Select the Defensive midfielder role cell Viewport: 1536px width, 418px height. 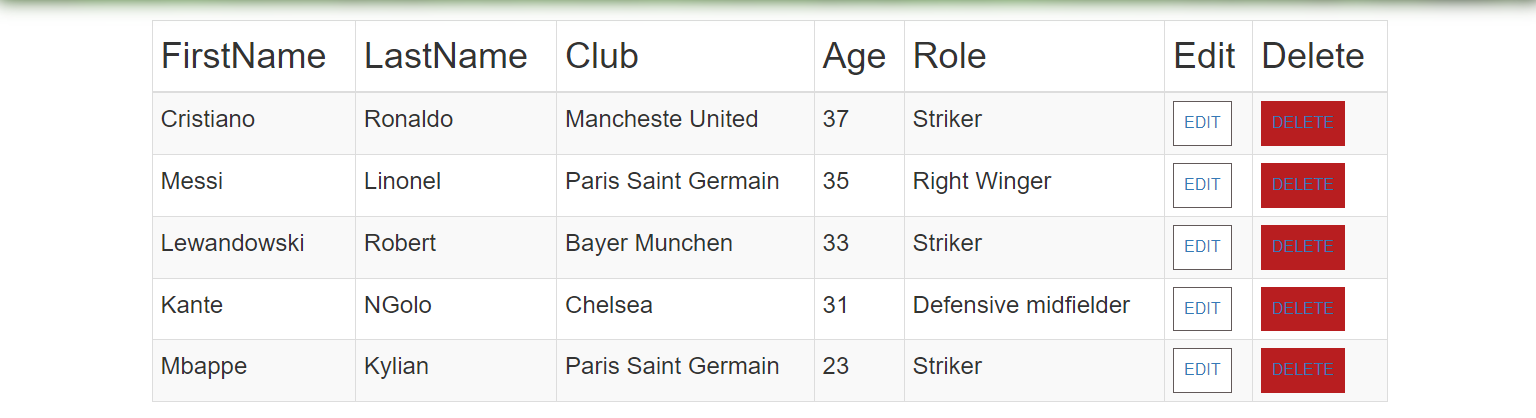pyautogui.click(x=1021, y=305)
